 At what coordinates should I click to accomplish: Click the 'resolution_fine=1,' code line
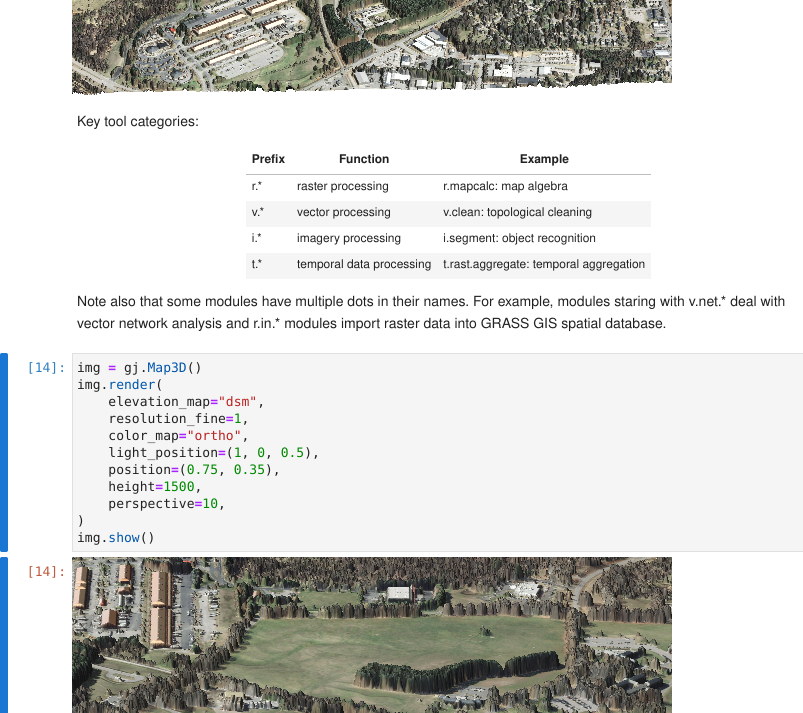point(178,419)
